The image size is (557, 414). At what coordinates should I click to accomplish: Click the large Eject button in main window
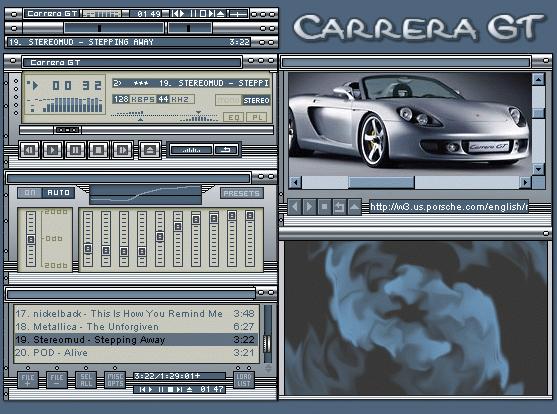pos(150,150)
